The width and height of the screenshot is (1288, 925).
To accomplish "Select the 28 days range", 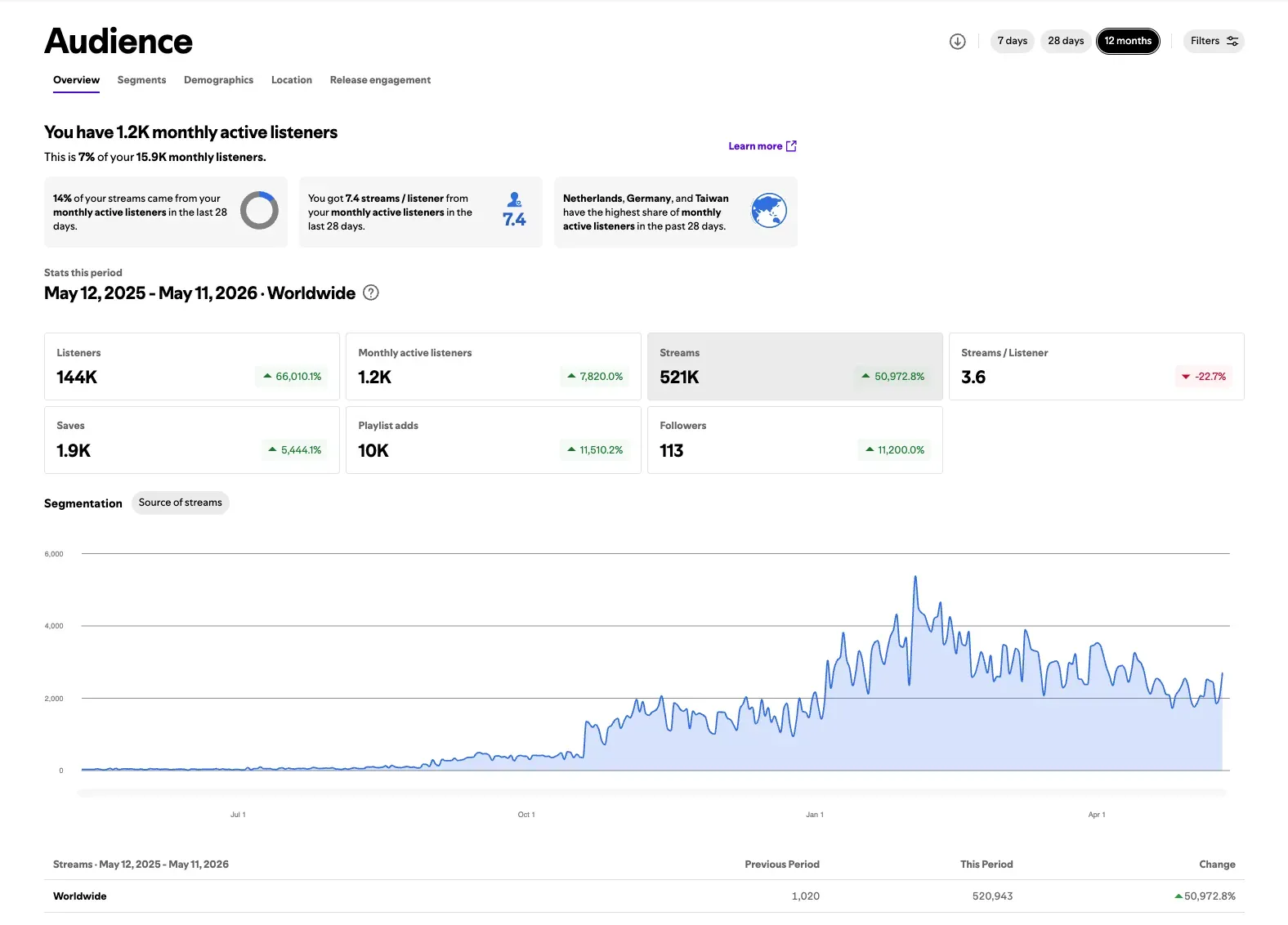I will click(1066, 41).
